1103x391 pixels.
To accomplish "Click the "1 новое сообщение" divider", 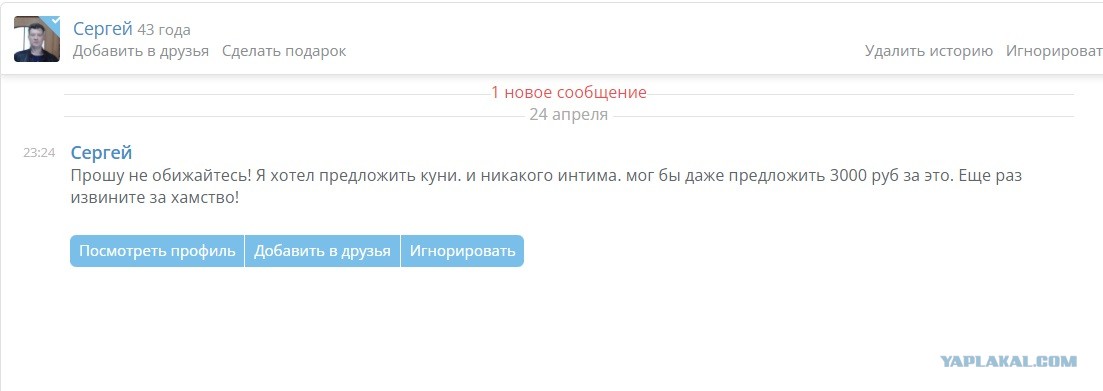I will point(568,93).
